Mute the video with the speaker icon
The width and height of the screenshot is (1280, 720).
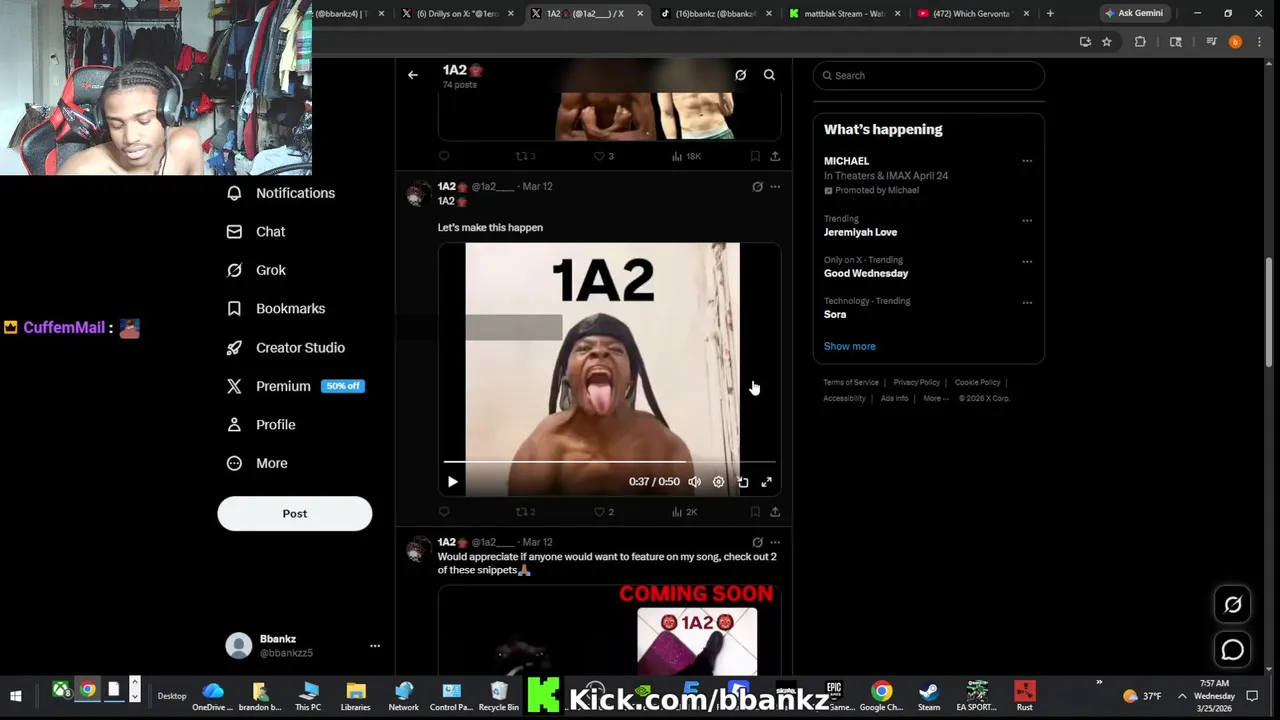click(694, 482)
